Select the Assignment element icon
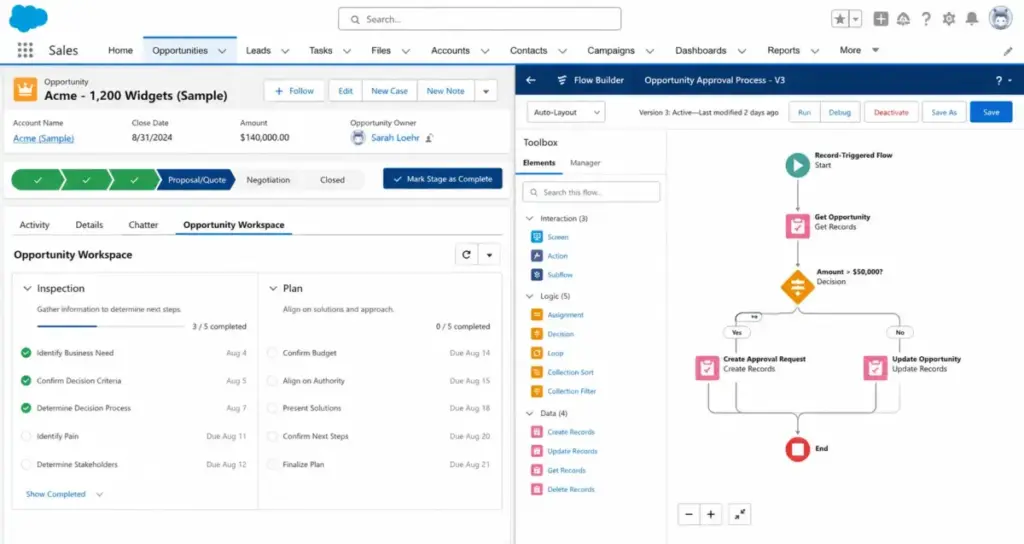 click(537, 315)
